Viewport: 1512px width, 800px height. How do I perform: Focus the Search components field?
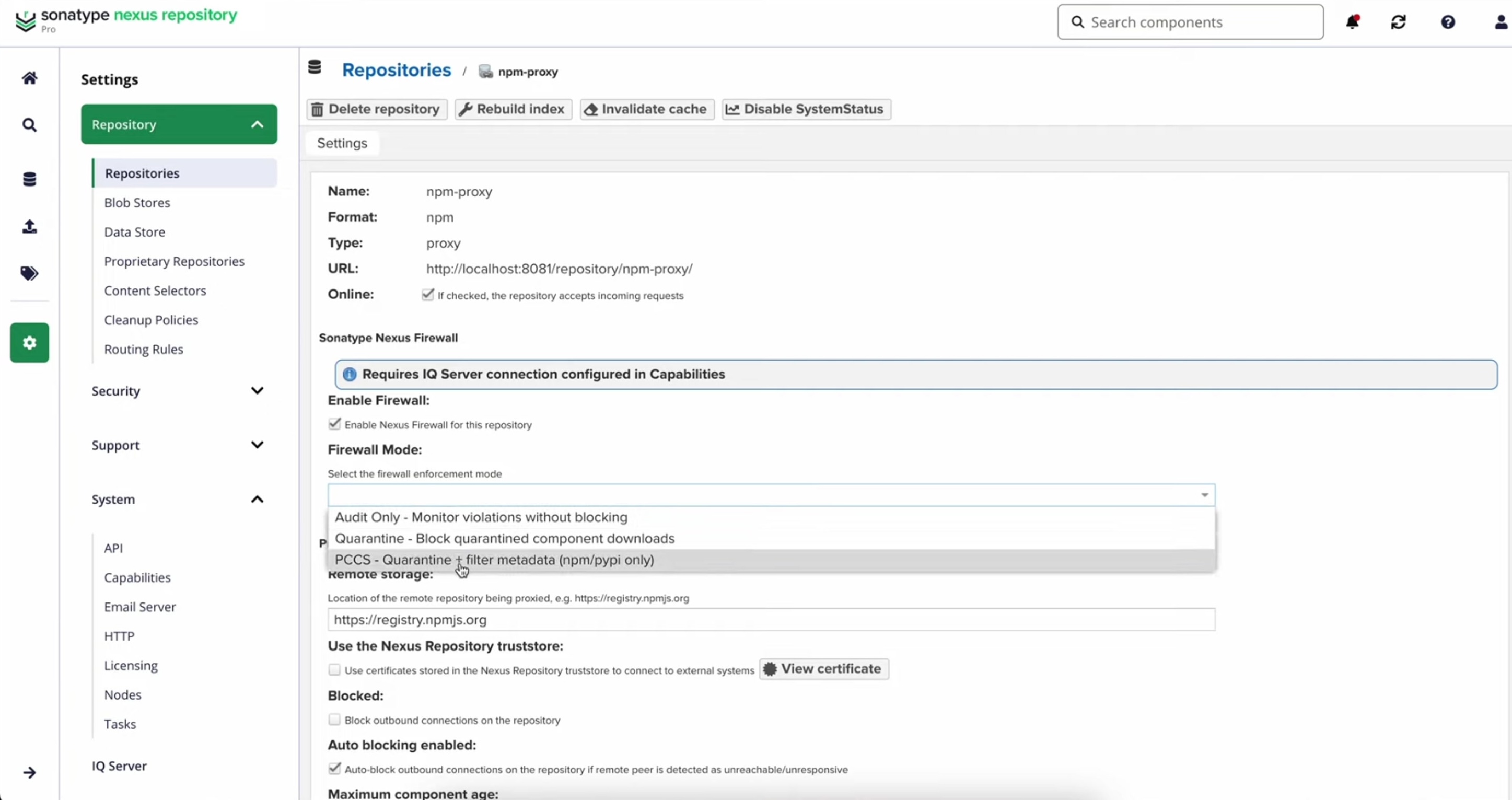coord(1190,22)
